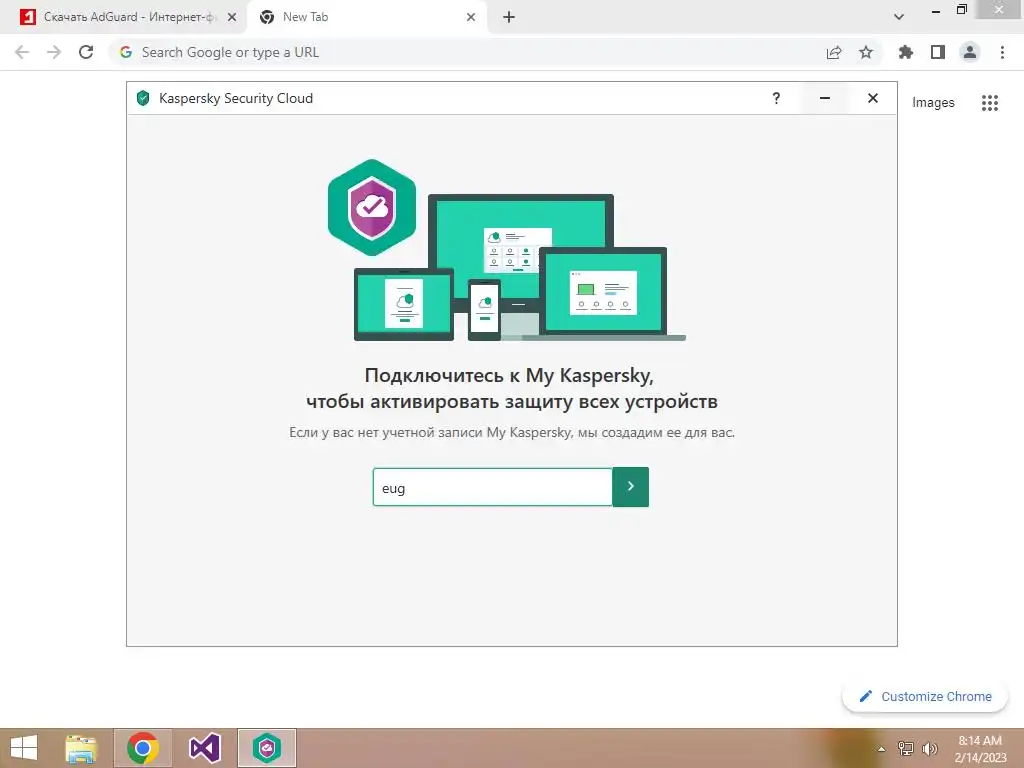1024x768 pixels.
Task: Click Customize Chrome button
Action: coord(925,696)
